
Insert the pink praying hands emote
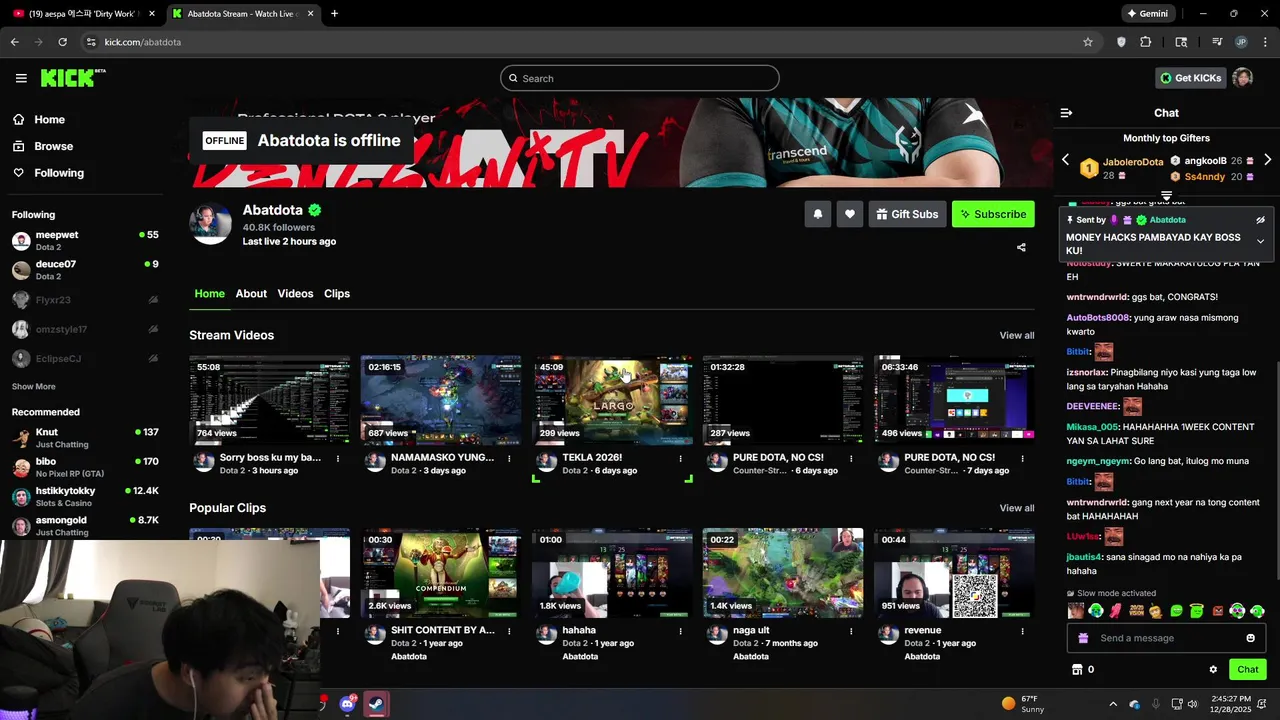(1115, 610)
